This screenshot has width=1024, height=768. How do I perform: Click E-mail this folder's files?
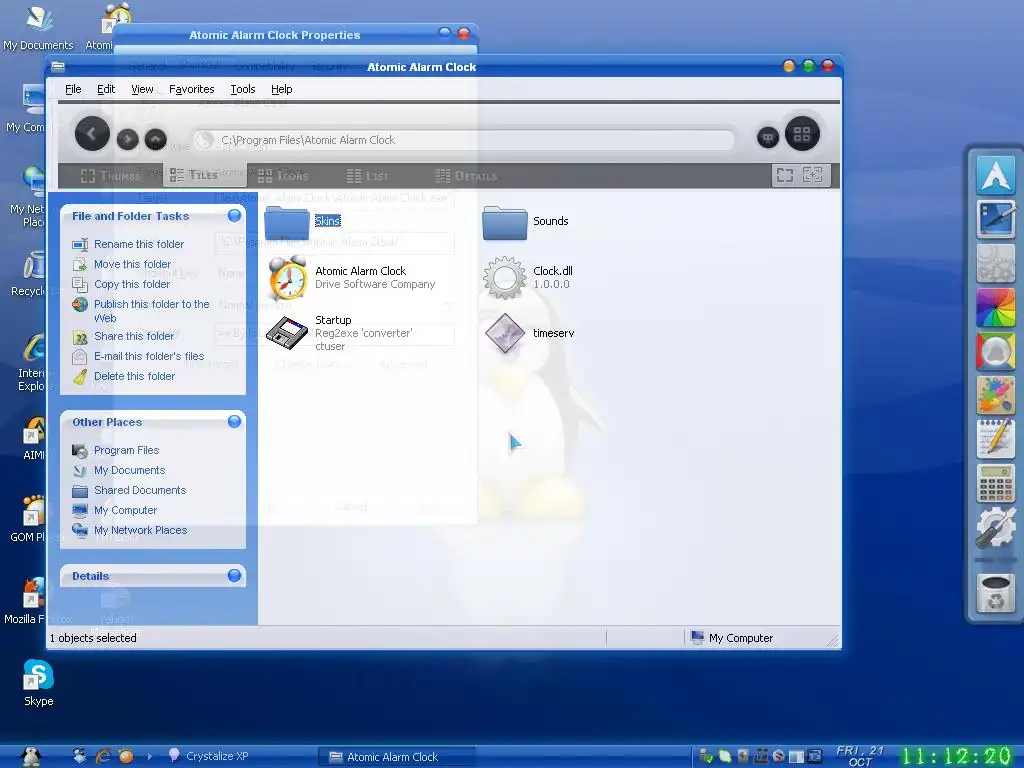pos(149,356)
